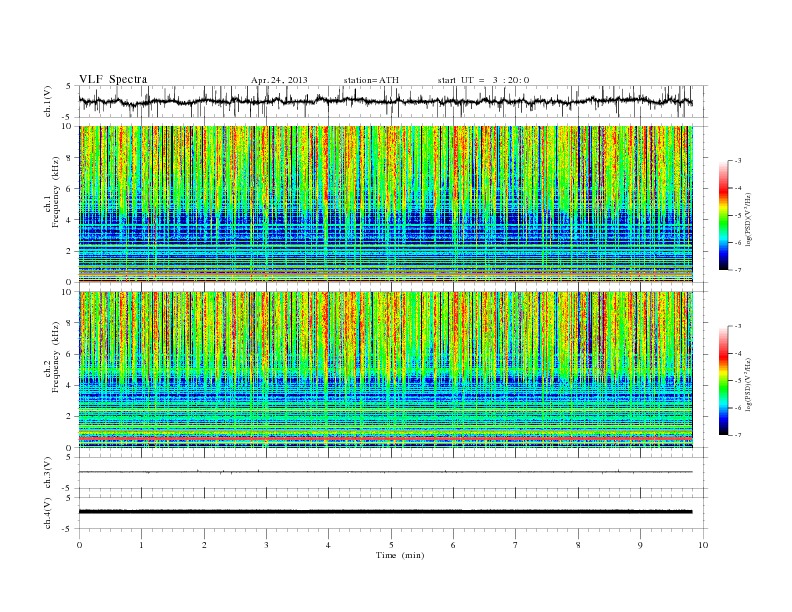
Task: Click the ch.1 spectrogram color bar
Action: (723, 216)
